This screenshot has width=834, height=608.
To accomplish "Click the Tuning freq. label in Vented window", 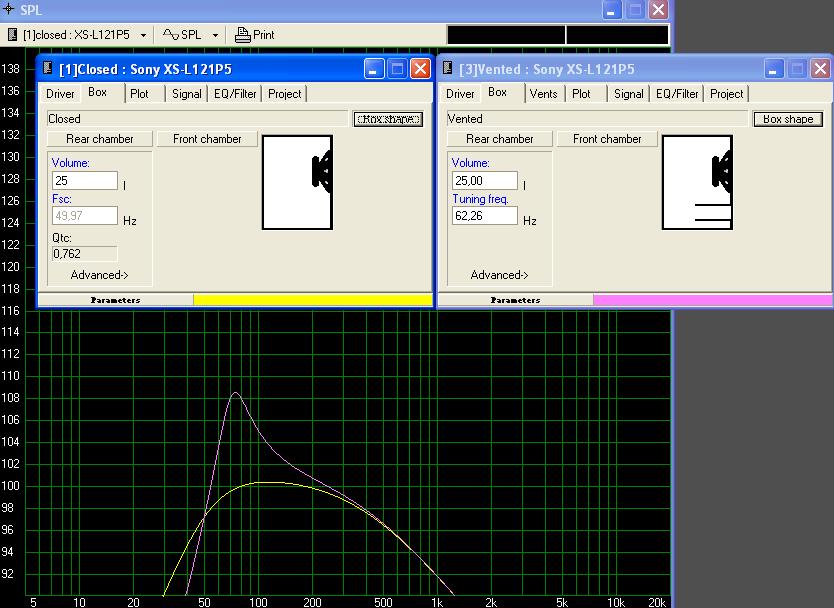I will pyautogui.click(x=480, y=199).
